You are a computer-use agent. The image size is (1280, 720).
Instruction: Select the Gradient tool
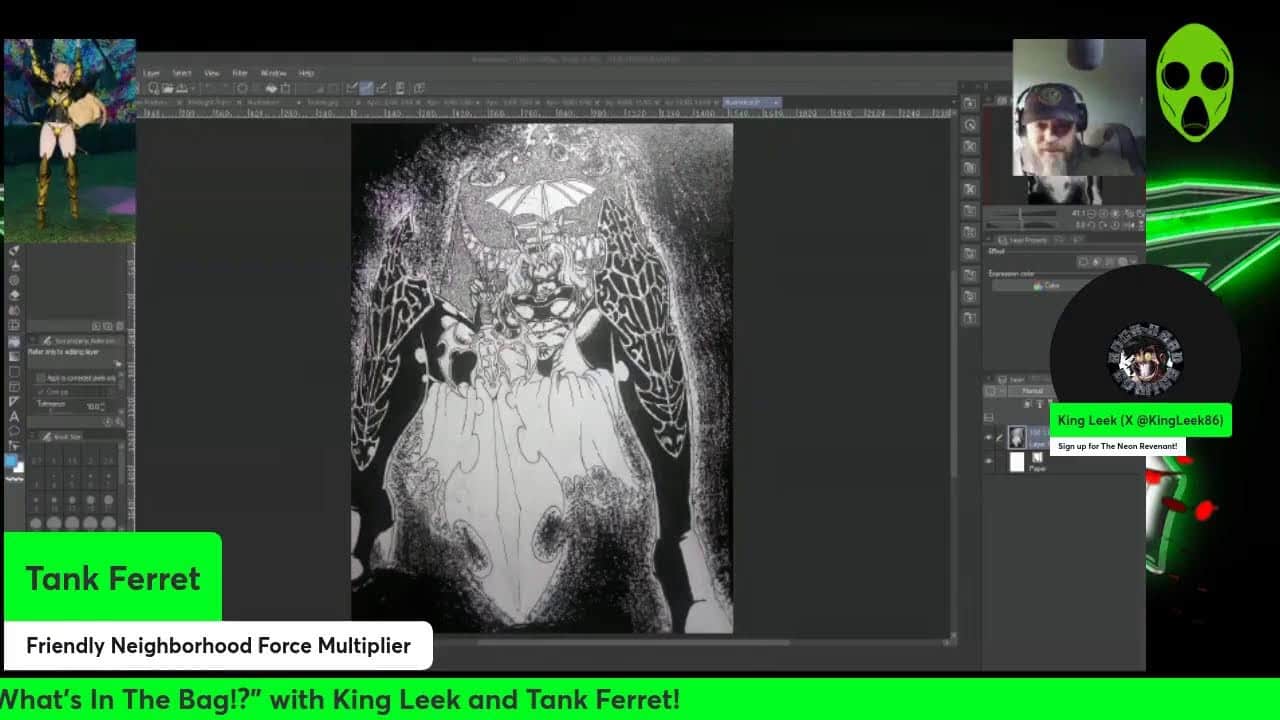[14, 356]
